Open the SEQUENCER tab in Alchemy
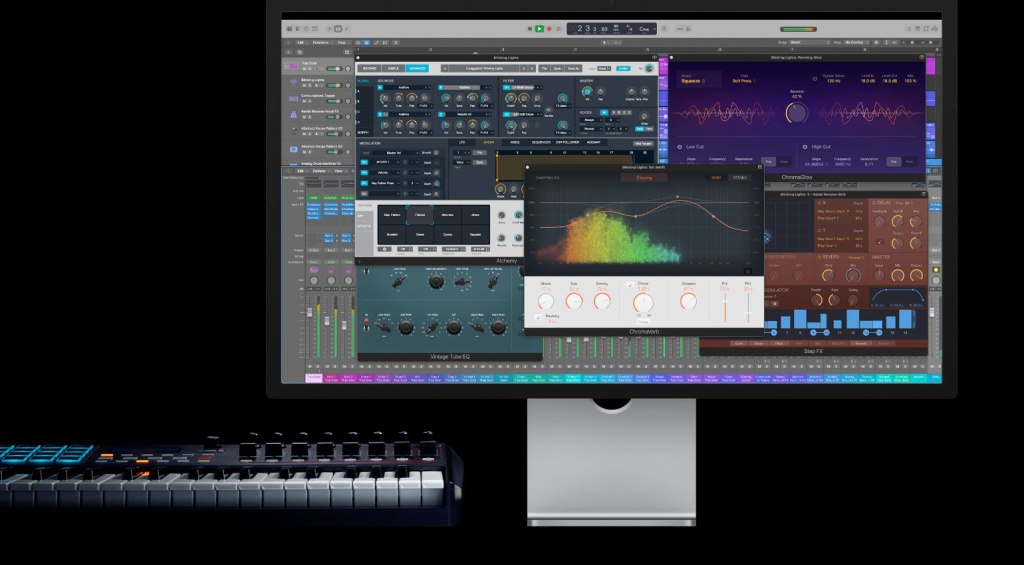This screenshot has width=1024, height=565. point(541,142)
